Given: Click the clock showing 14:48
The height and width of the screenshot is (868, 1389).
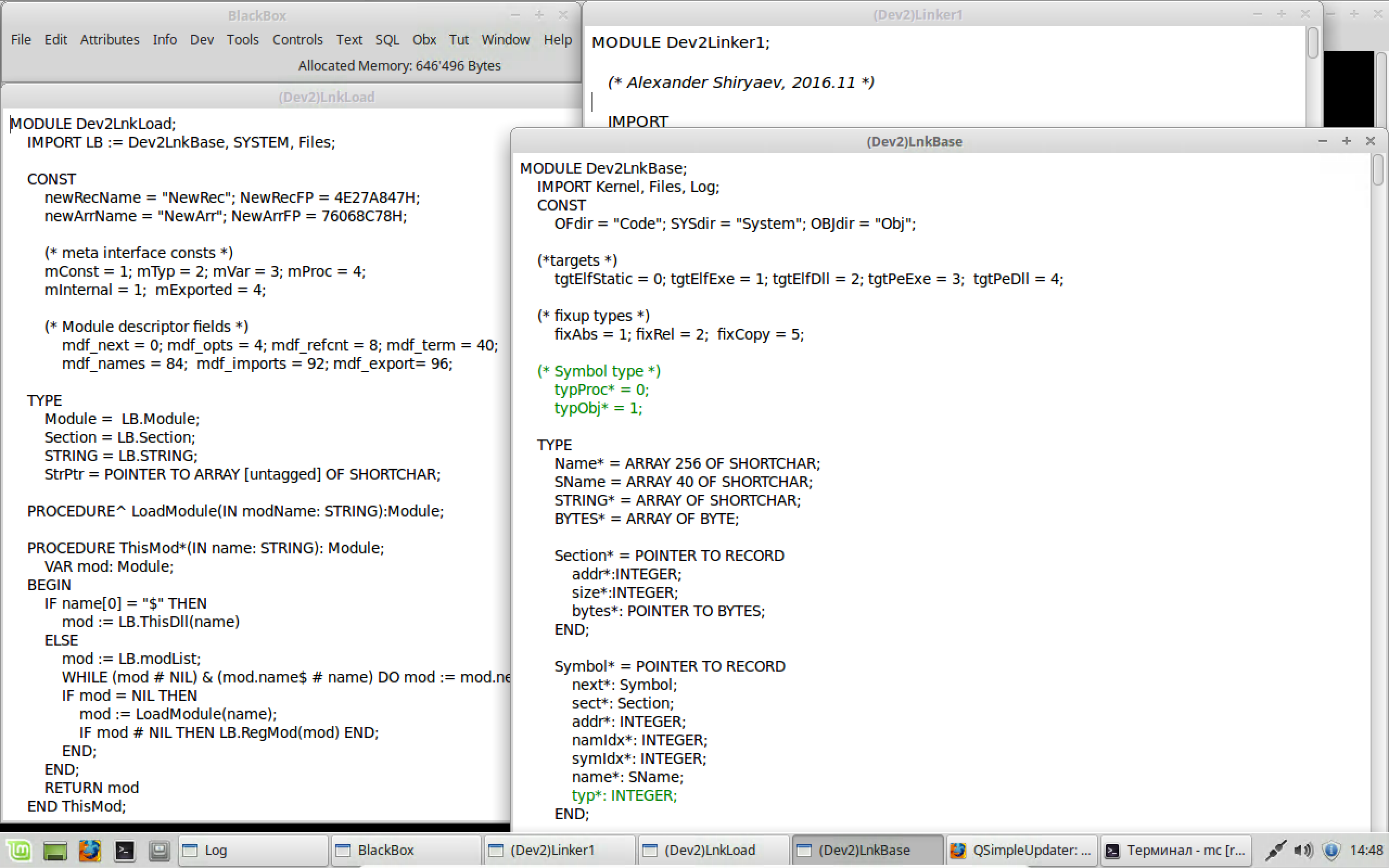Looking at the screenshot, I should click(x=1366, y=850).
